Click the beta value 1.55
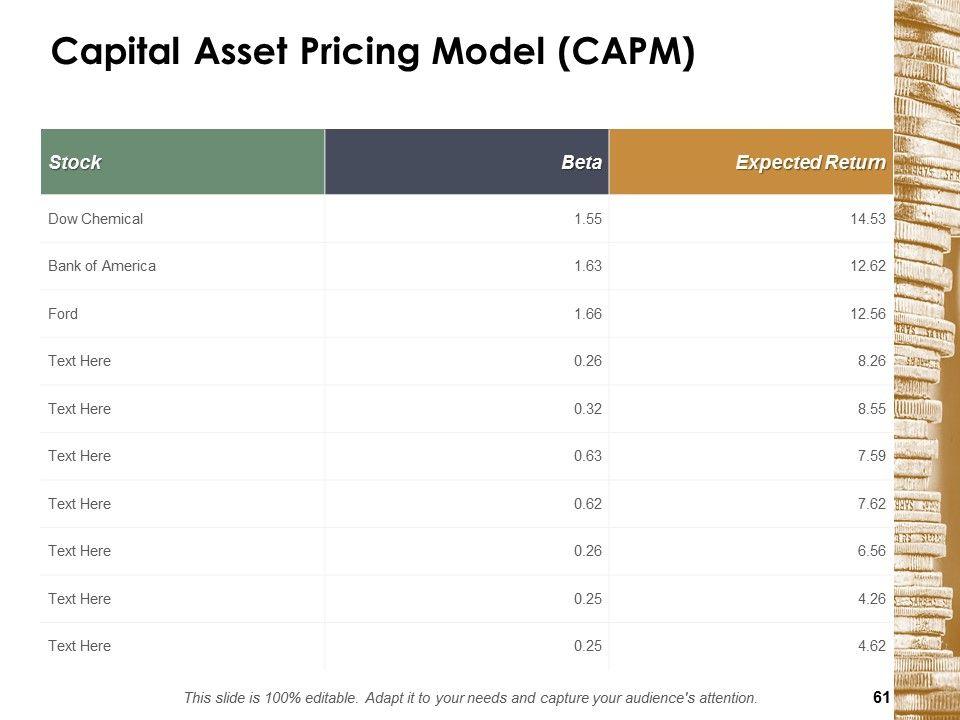The height and width of the screenshot is (720, 960). (x=587, y=218)
